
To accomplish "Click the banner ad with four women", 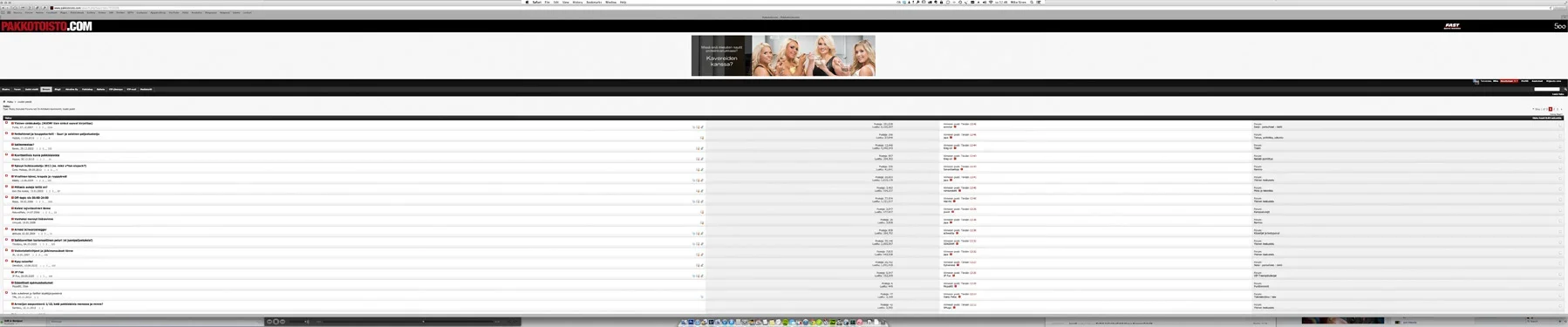I will tap(783, 56).
